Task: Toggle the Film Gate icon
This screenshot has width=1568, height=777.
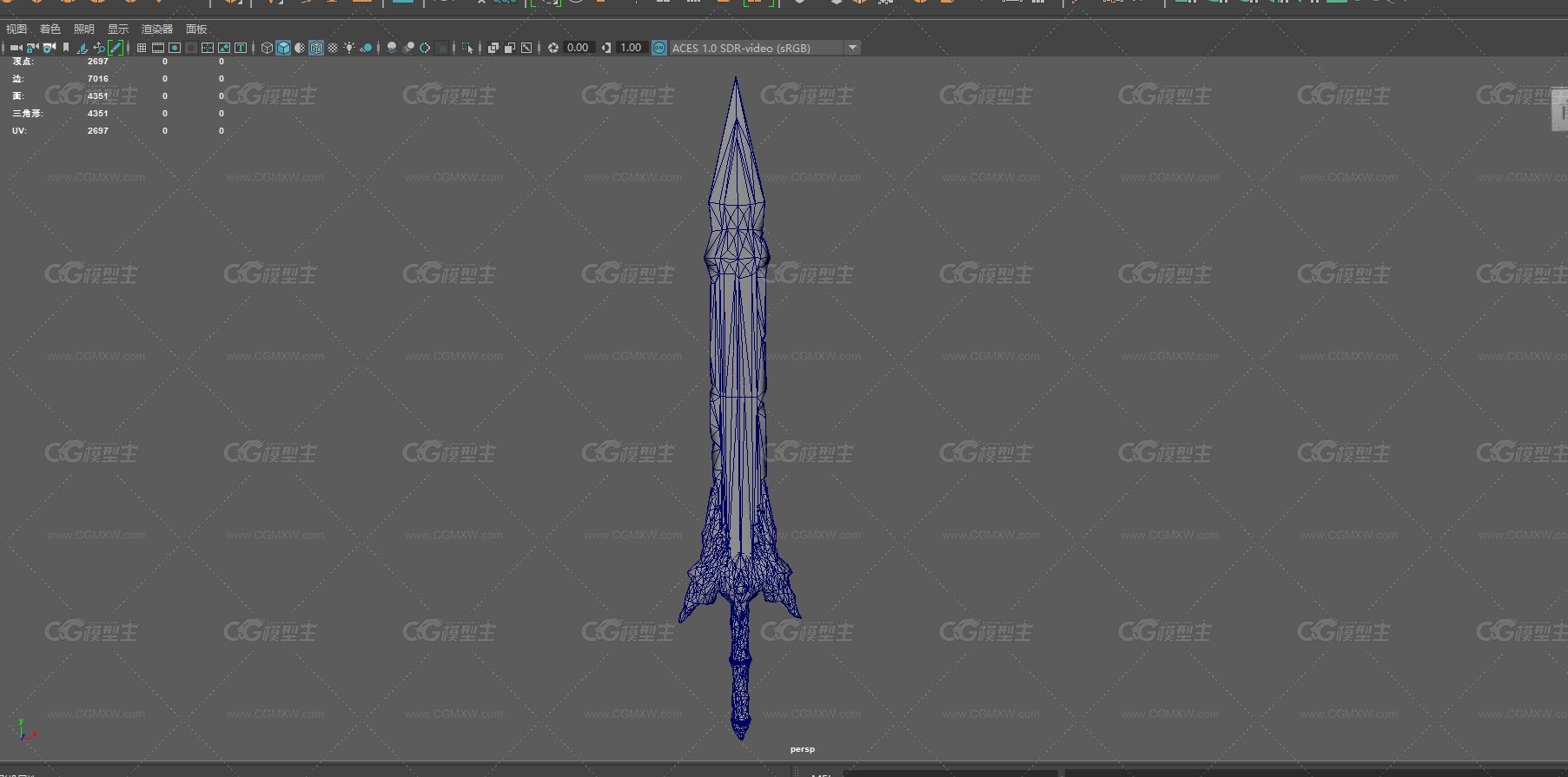Action: click(x=158, y=48)
